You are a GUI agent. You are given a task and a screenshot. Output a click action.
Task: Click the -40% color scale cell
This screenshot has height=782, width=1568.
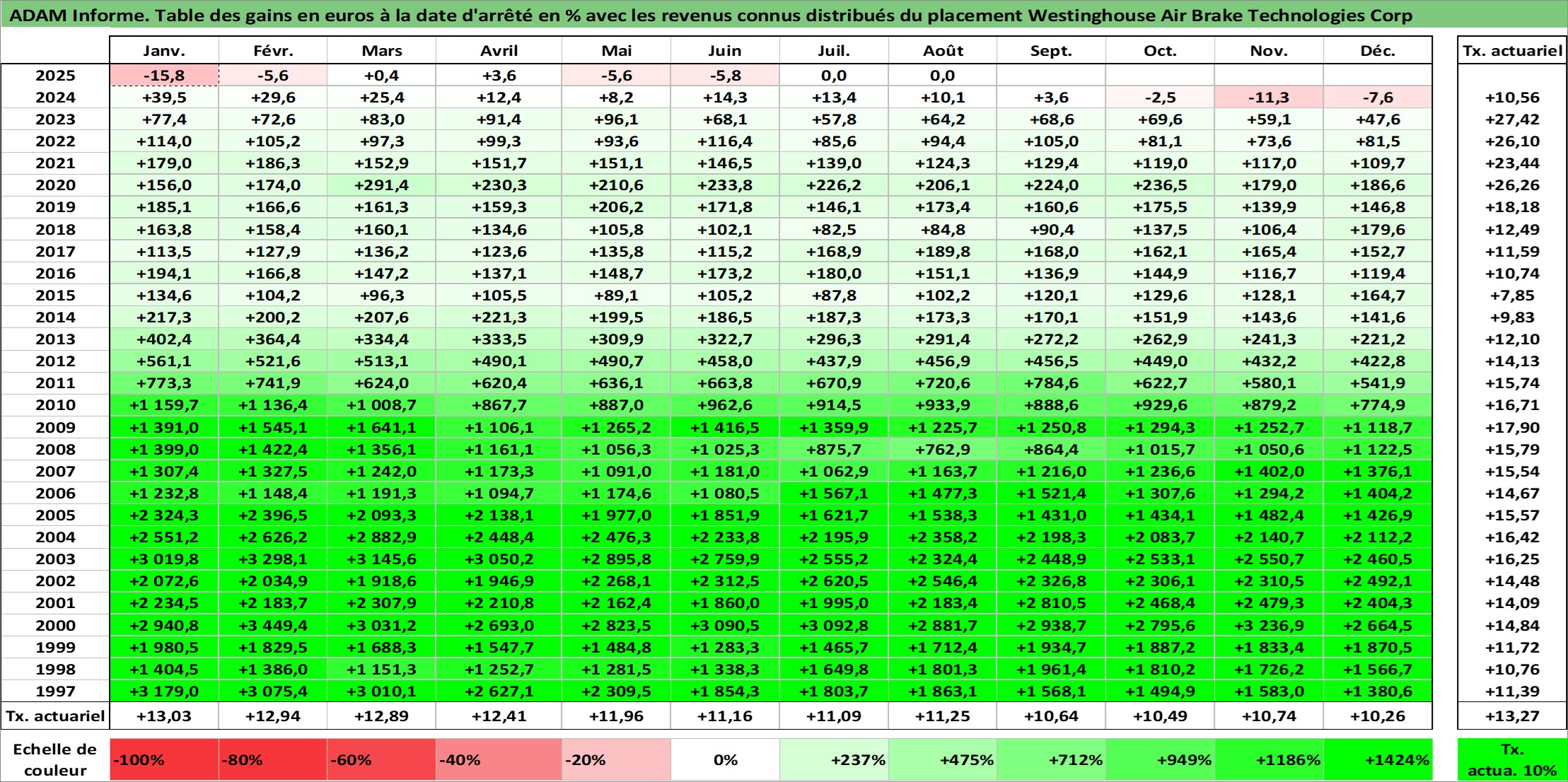[x=499, y=760]
